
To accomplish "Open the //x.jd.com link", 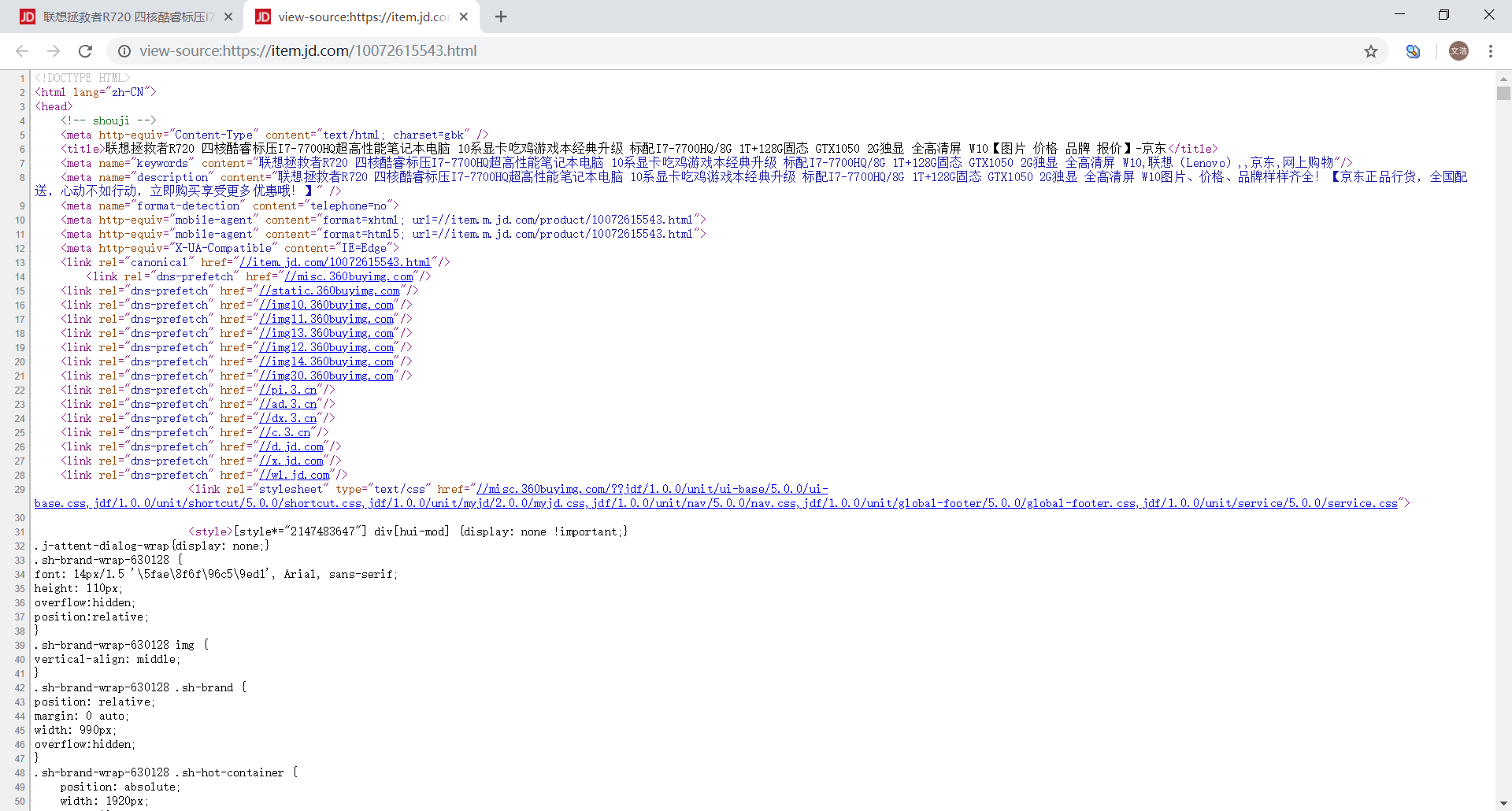I will (291, 461).
